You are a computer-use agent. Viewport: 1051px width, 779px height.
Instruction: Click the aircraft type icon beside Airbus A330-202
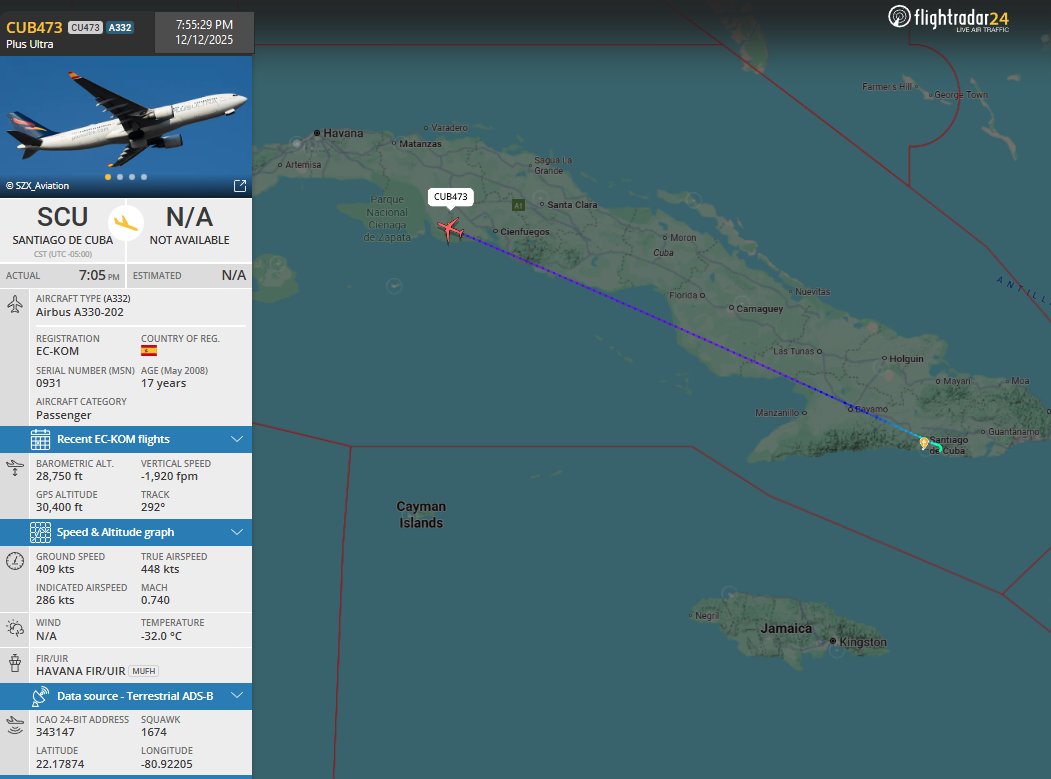coord(15,305)
